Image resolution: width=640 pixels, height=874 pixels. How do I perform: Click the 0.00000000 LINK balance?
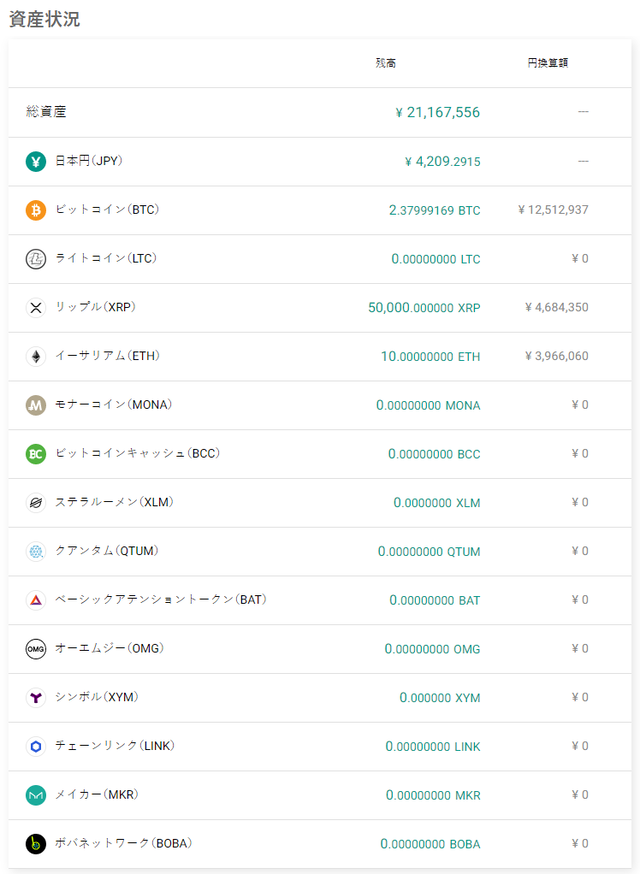click(x=433, y=747)
